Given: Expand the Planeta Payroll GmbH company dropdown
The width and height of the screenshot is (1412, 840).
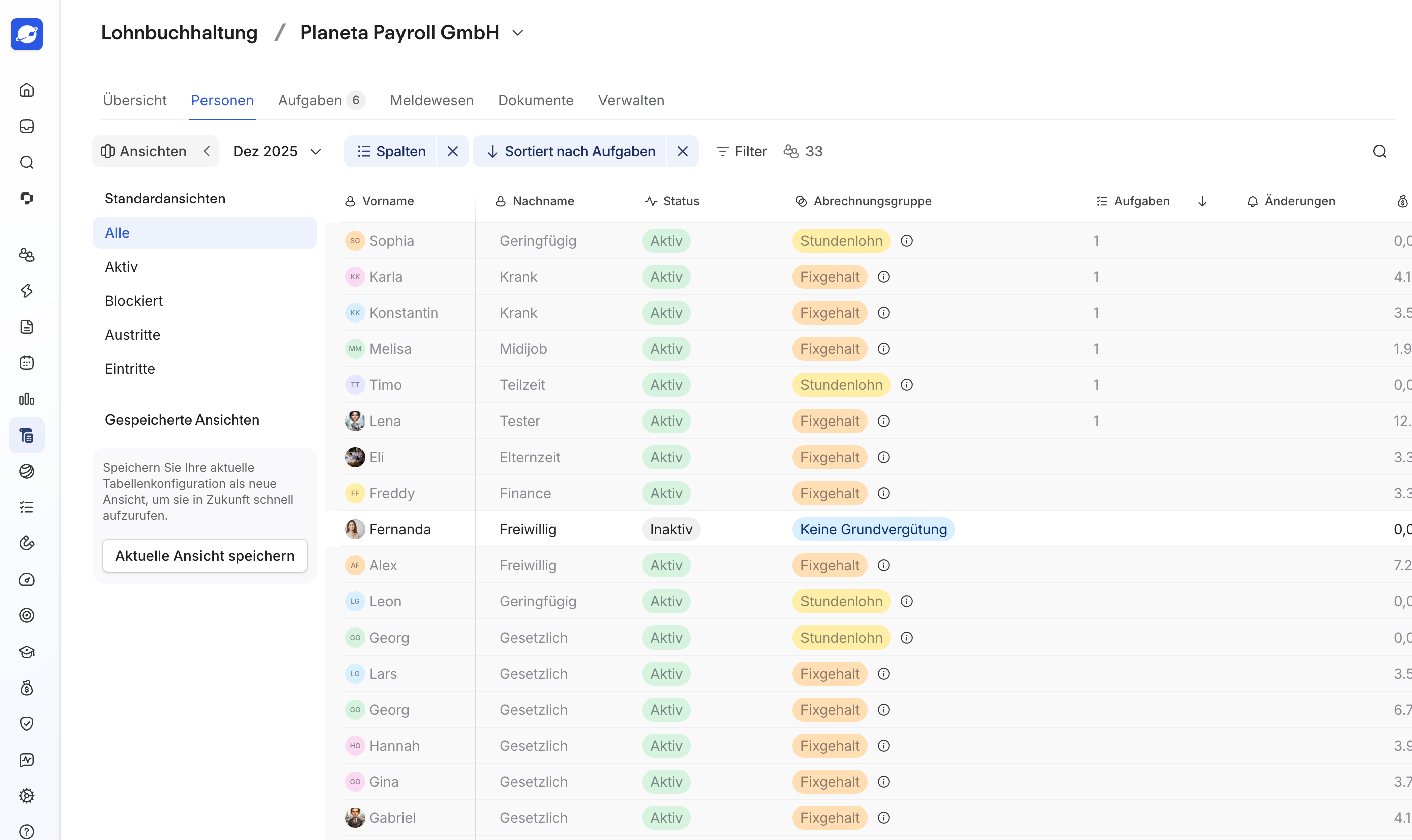Looking at the screenshot, I should pos(518,33).
